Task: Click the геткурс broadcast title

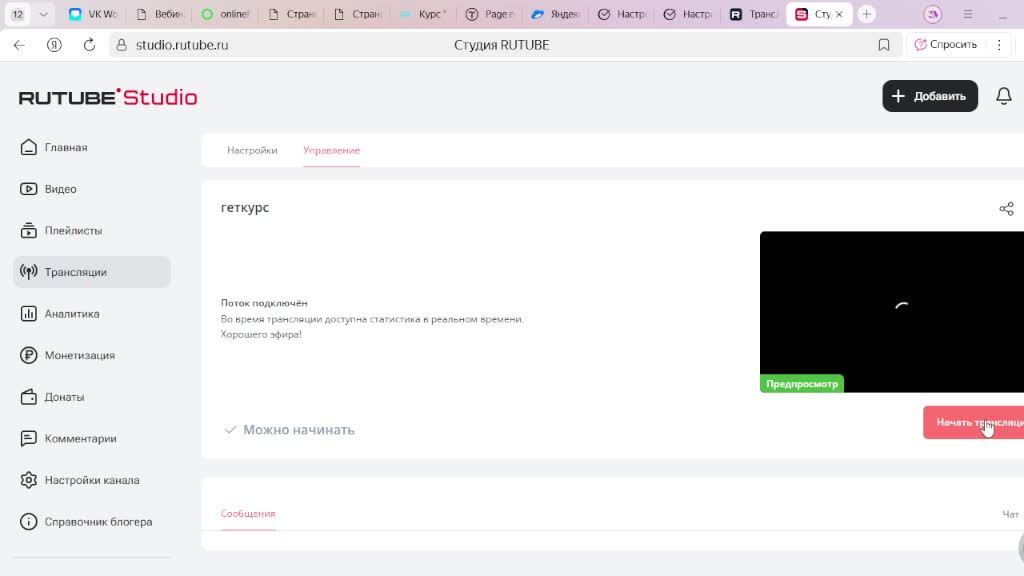Action: click(x=245, y=208)
